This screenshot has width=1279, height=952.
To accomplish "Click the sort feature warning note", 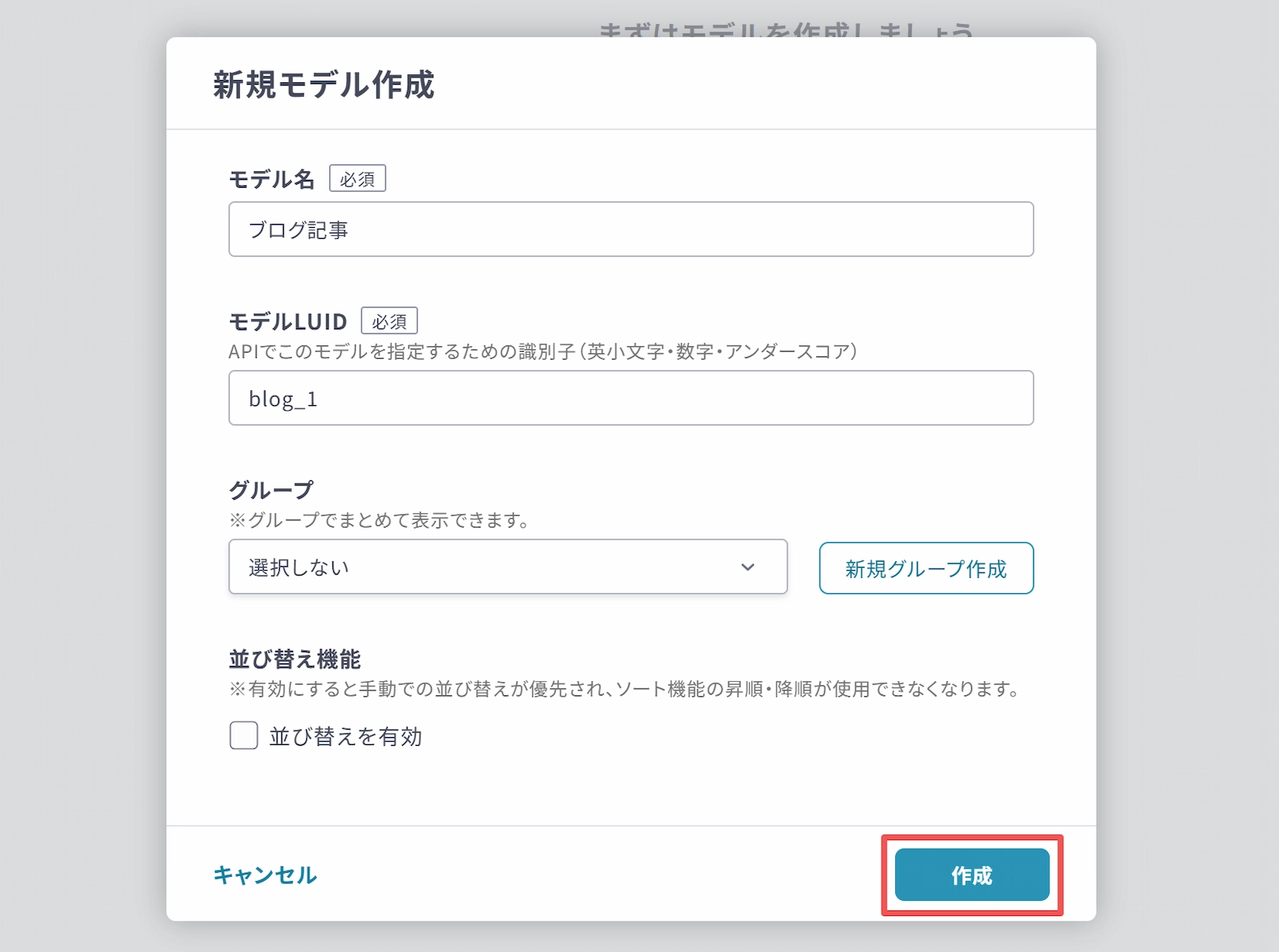I will coord(624,689).
